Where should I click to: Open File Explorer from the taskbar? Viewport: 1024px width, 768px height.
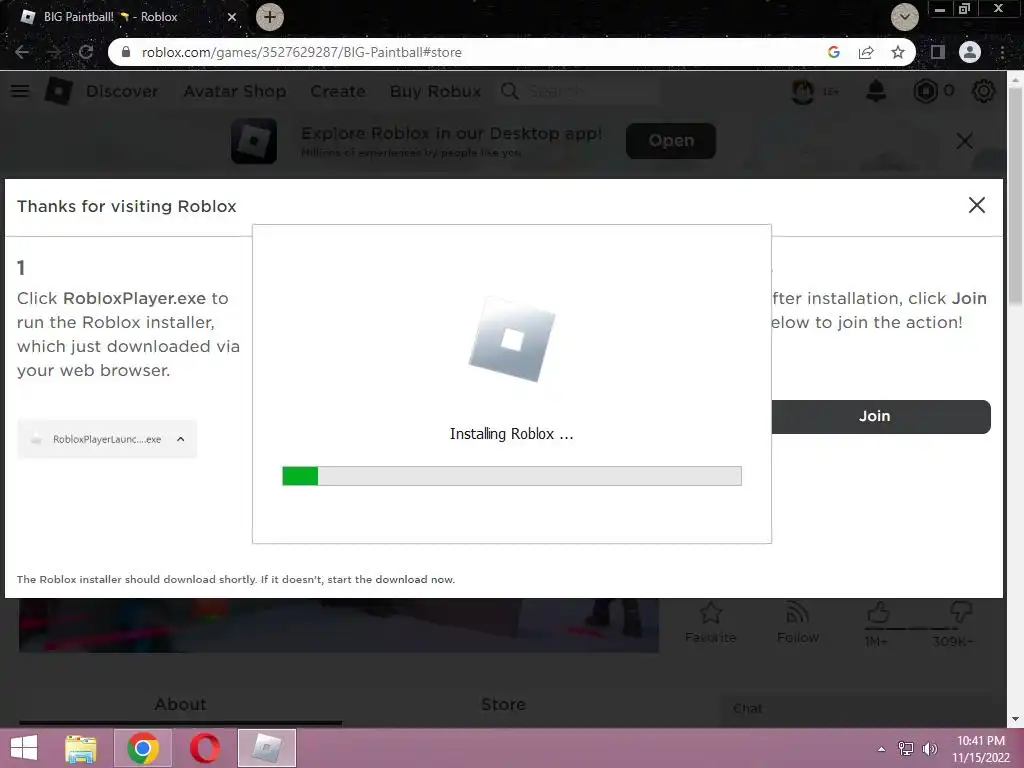[81, 748]
